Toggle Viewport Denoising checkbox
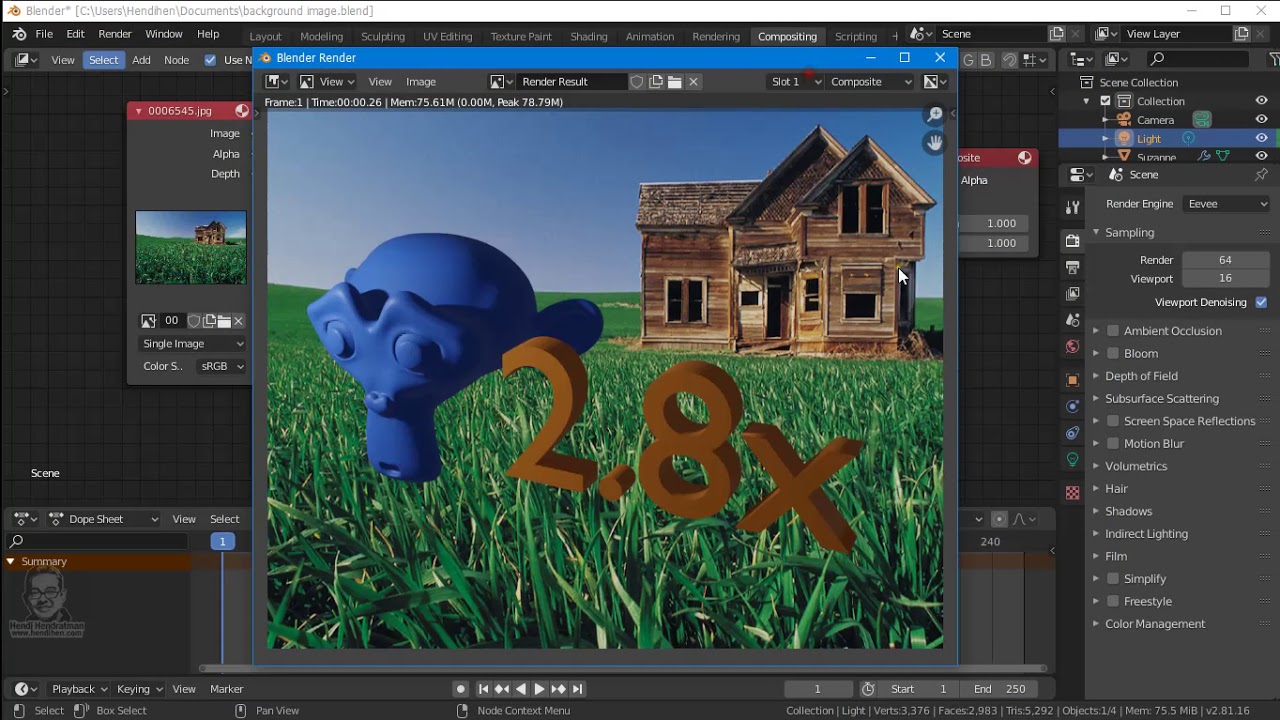 [x=1261, y=302]
